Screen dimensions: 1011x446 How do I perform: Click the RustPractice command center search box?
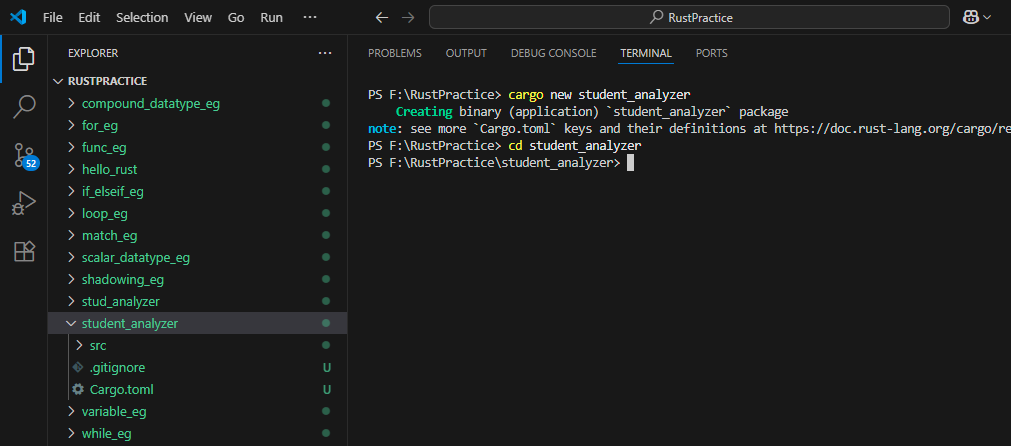coord(689,17)
